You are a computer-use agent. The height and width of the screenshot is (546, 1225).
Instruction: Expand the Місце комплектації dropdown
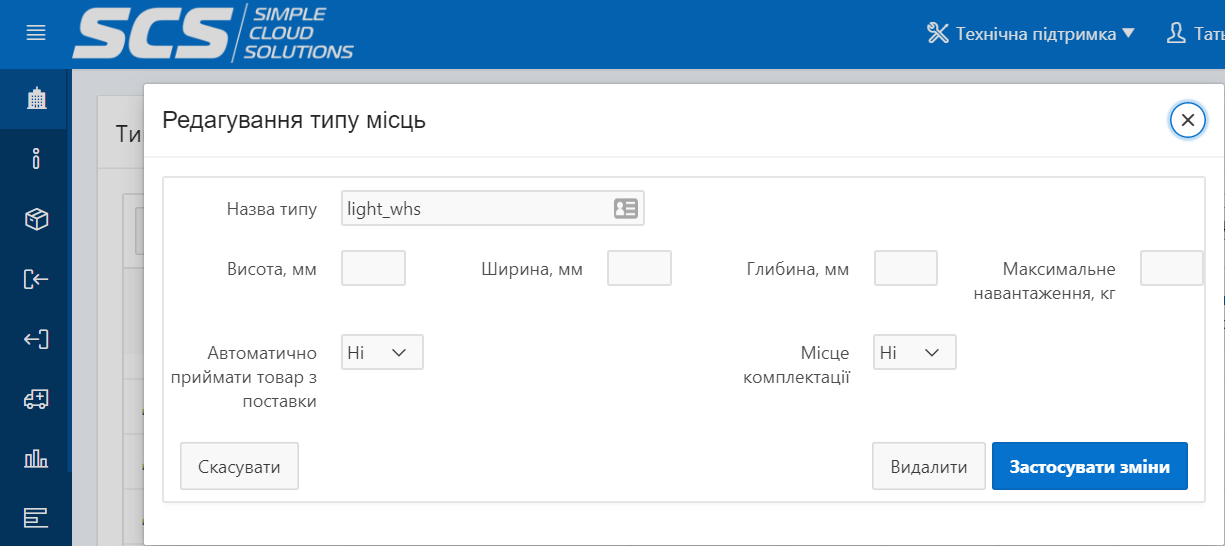click(x=914, y=352)
